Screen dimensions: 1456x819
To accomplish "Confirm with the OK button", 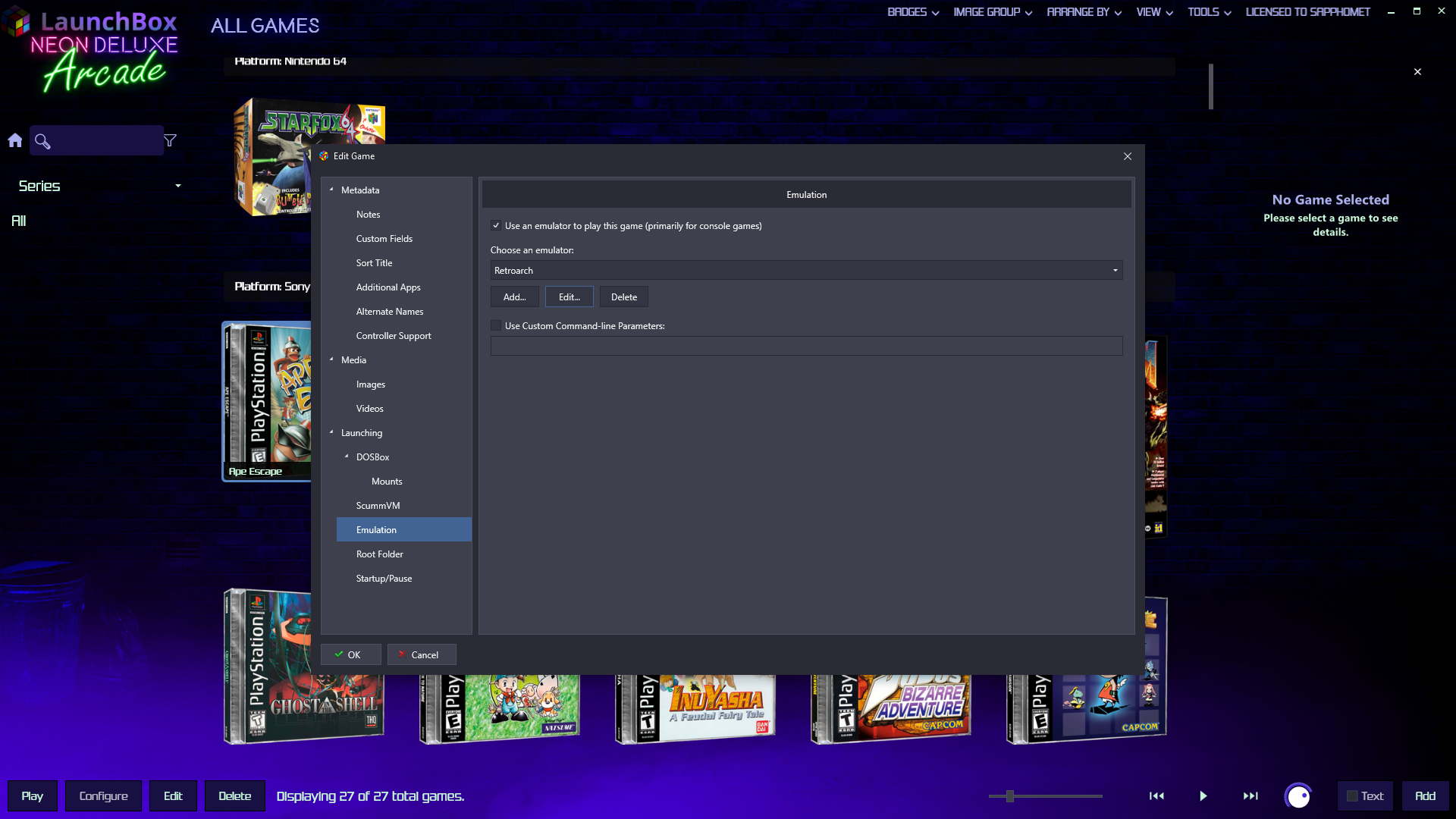I will click(x=350, y=654).
